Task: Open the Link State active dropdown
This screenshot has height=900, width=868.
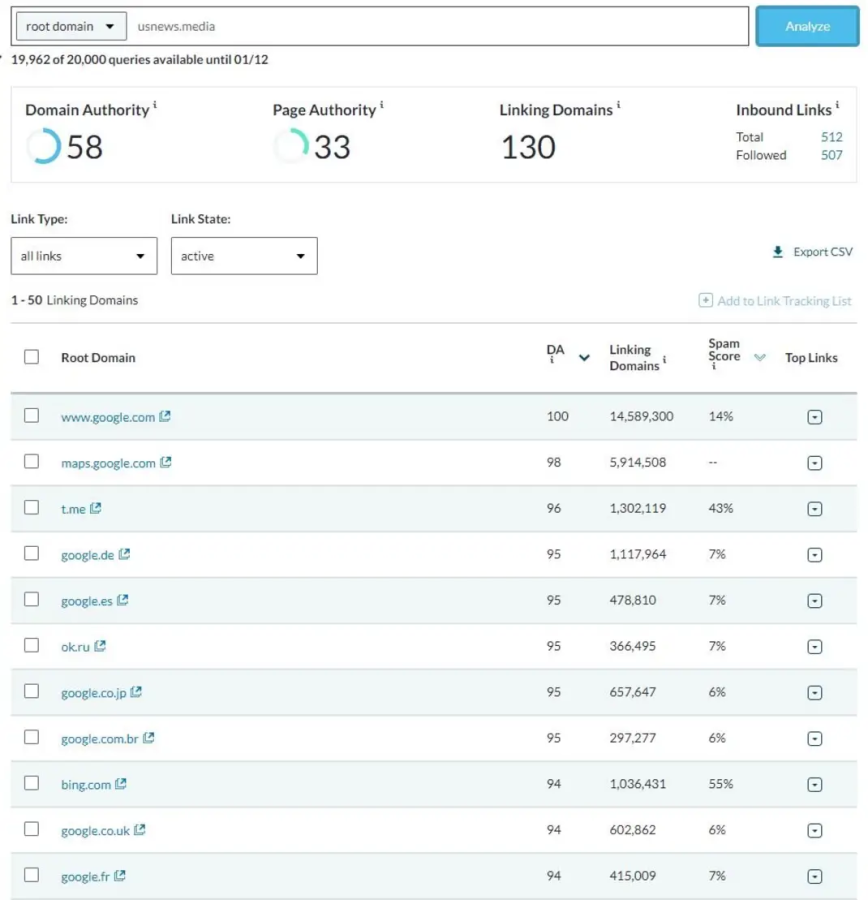Action: (244, 256)
